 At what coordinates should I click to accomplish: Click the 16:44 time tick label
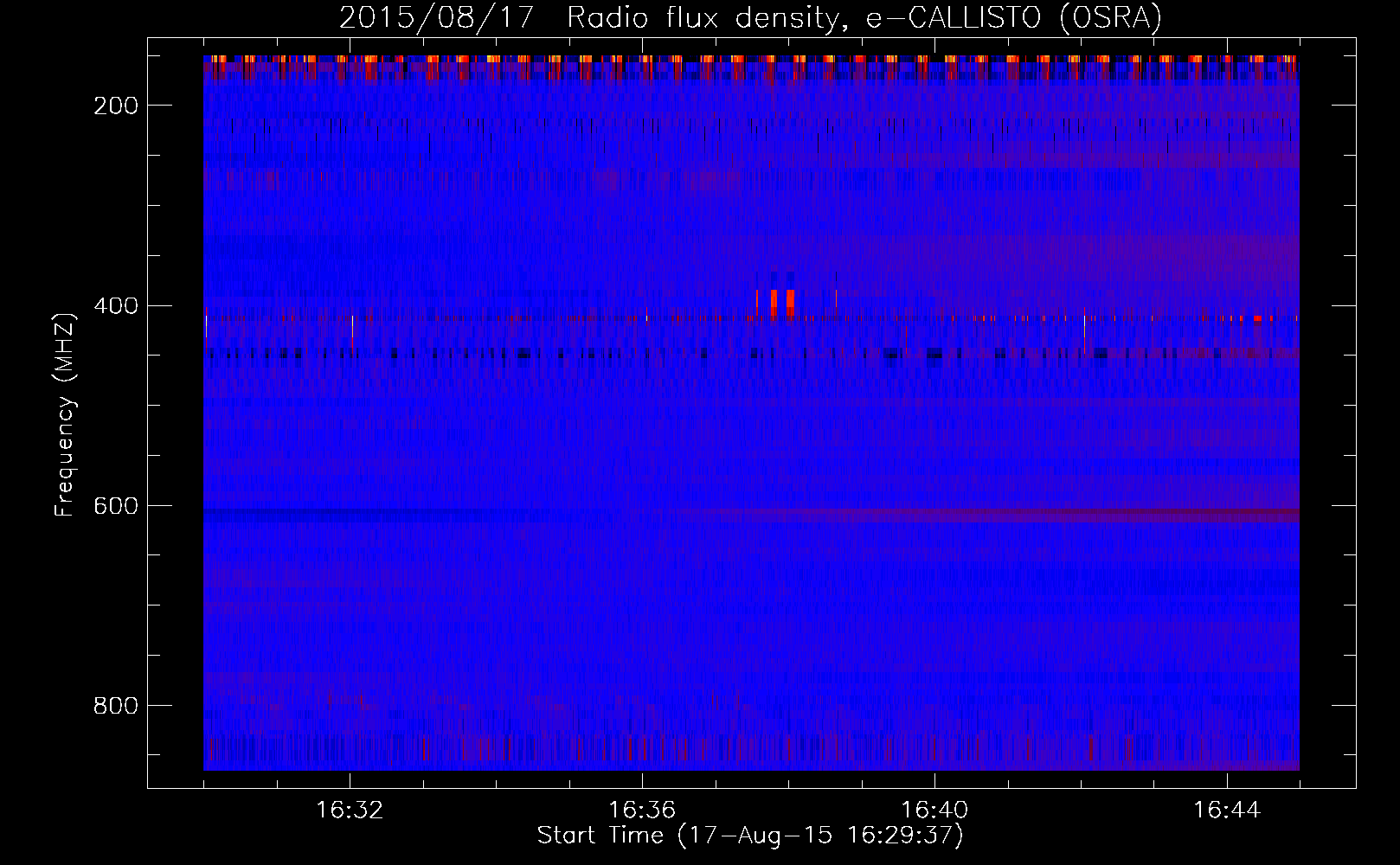coord(1227,811)
